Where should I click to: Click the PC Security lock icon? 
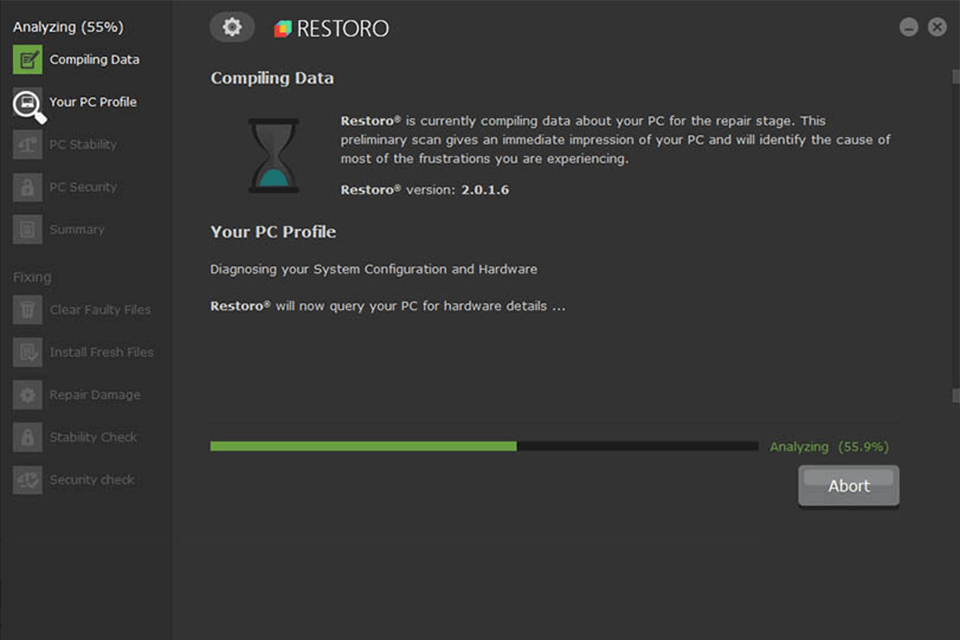(28, 187)
